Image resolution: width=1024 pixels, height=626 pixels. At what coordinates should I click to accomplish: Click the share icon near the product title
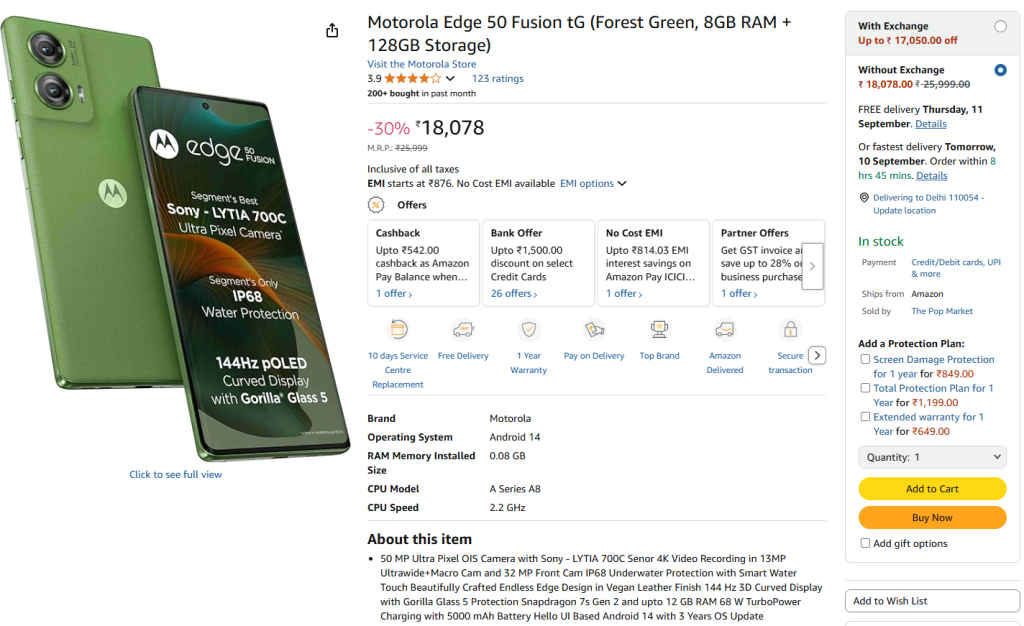pyautogui.click(x=332, y=30)
